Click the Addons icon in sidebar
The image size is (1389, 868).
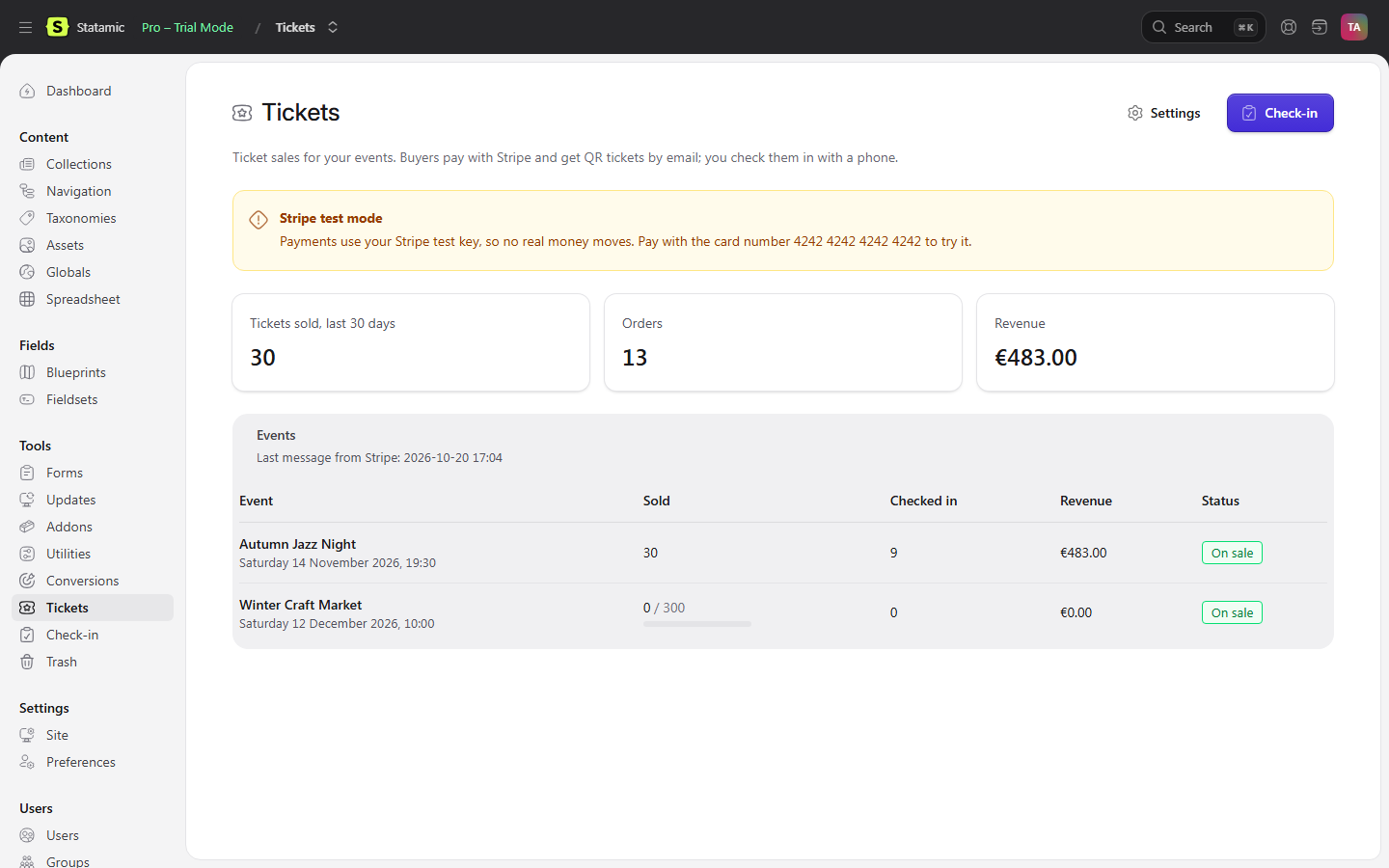pyautogui.click(x=27, y=527)
